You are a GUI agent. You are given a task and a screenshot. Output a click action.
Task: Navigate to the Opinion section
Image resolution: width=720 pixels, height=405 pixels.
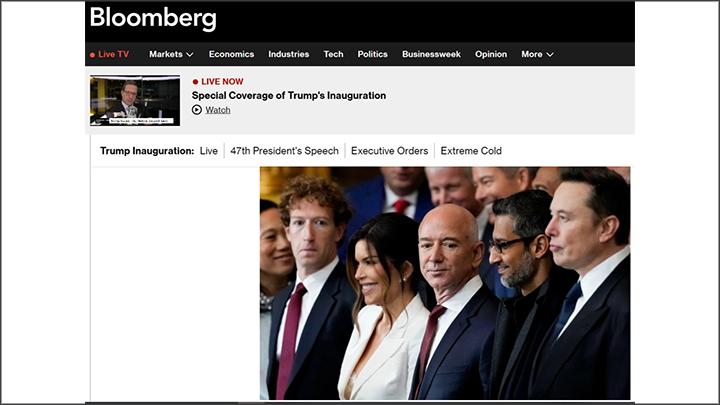(491, 54)
